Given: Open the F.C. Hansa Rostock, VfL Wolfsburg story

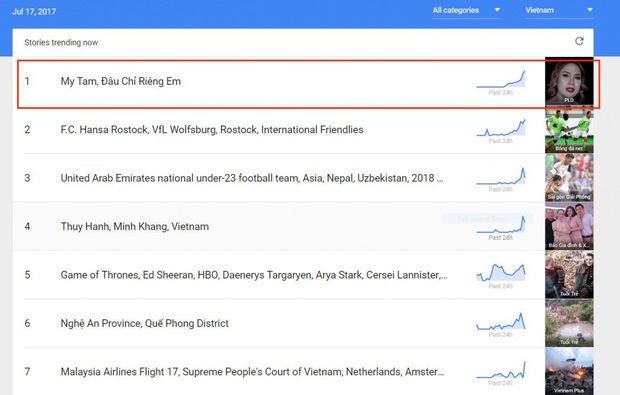Looking at the screenshot, I should click(212, 130).
